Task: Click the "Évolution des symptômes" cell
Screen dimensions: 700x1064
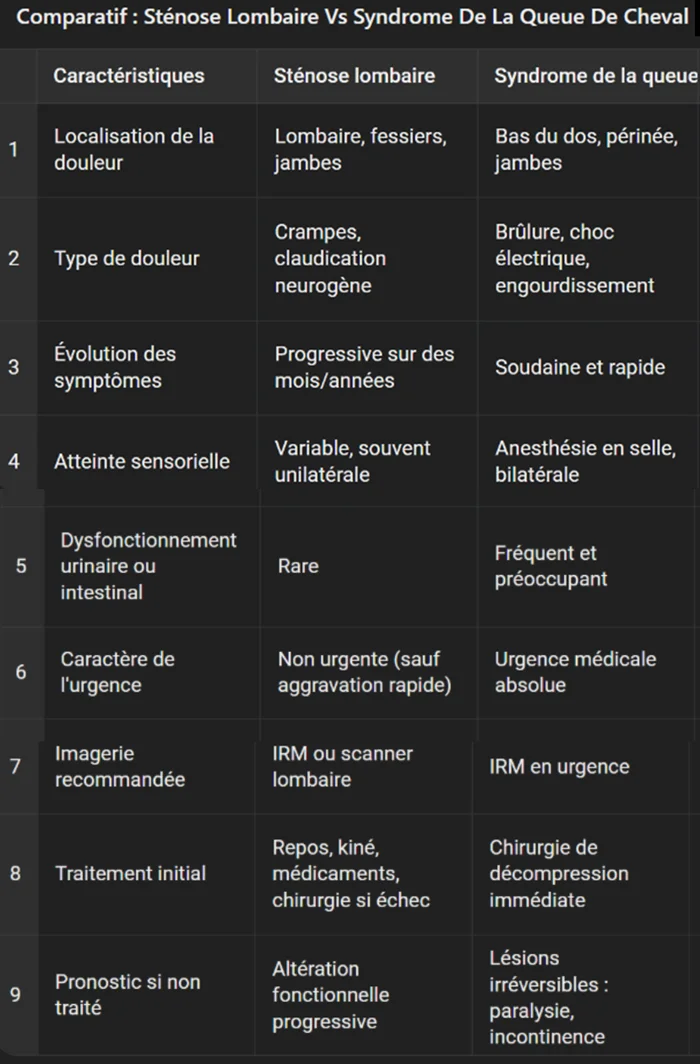Action: (115, 367)
